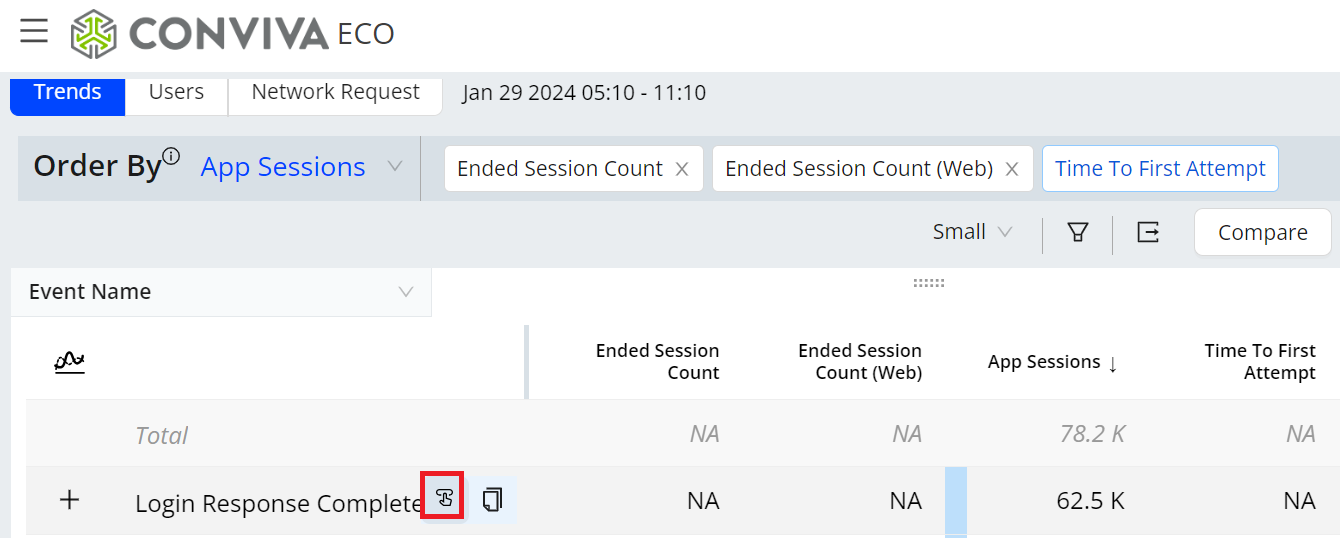Screen dimensions: 1340x538
Task: Open the Order By App Sessions dropdown
Action: click(301, 167)
